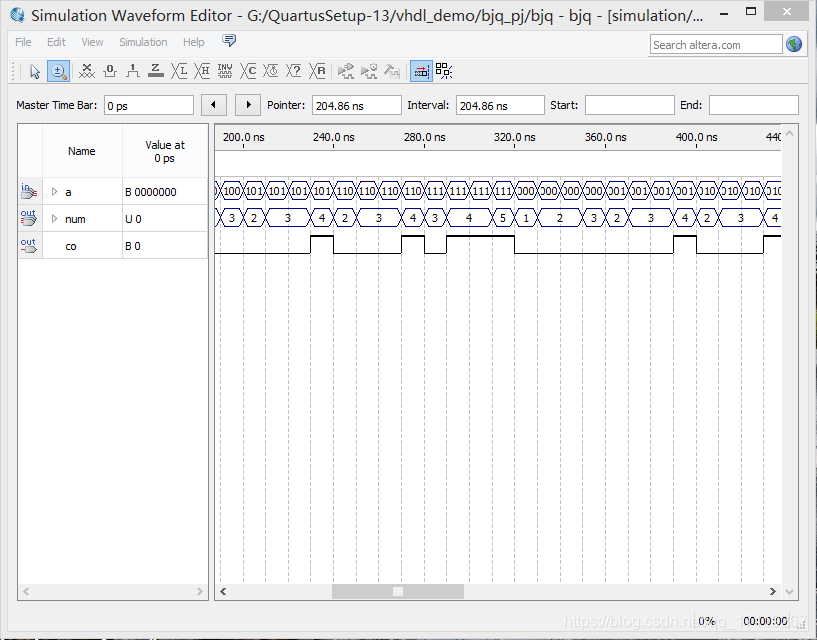Select the 'a' input signal row
Viewport: 817px width, 640px height.
(113, 191)
